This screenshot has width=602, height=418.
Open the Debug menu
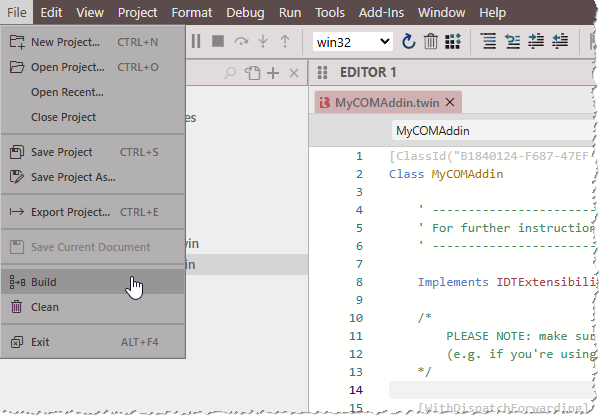pos(244,13)
